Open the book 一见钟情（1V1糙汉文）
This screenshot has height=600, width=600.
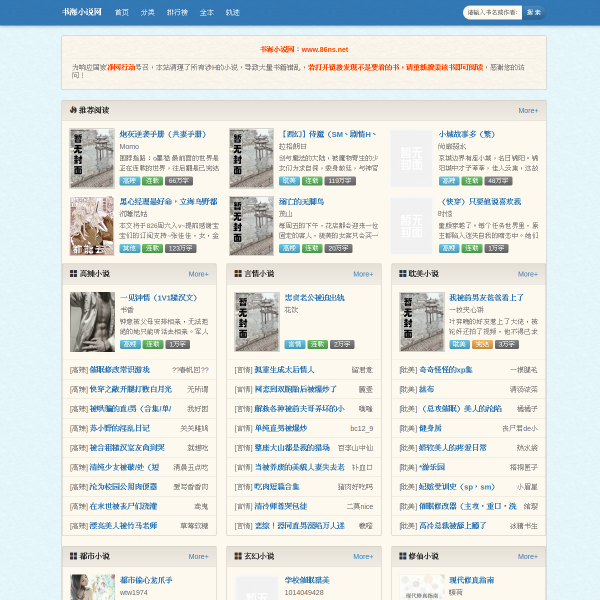[x=159, y=298]
